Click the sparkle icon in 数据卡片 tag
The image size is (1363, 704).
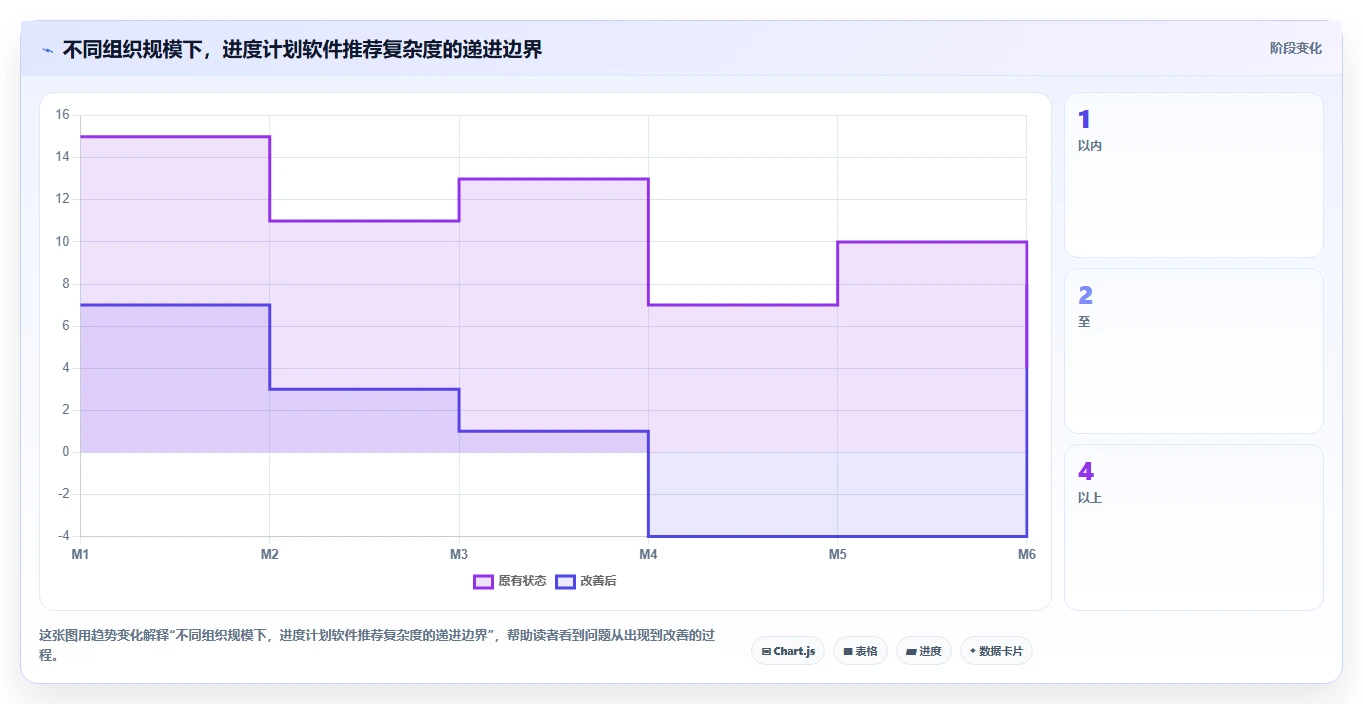(972, 651)
